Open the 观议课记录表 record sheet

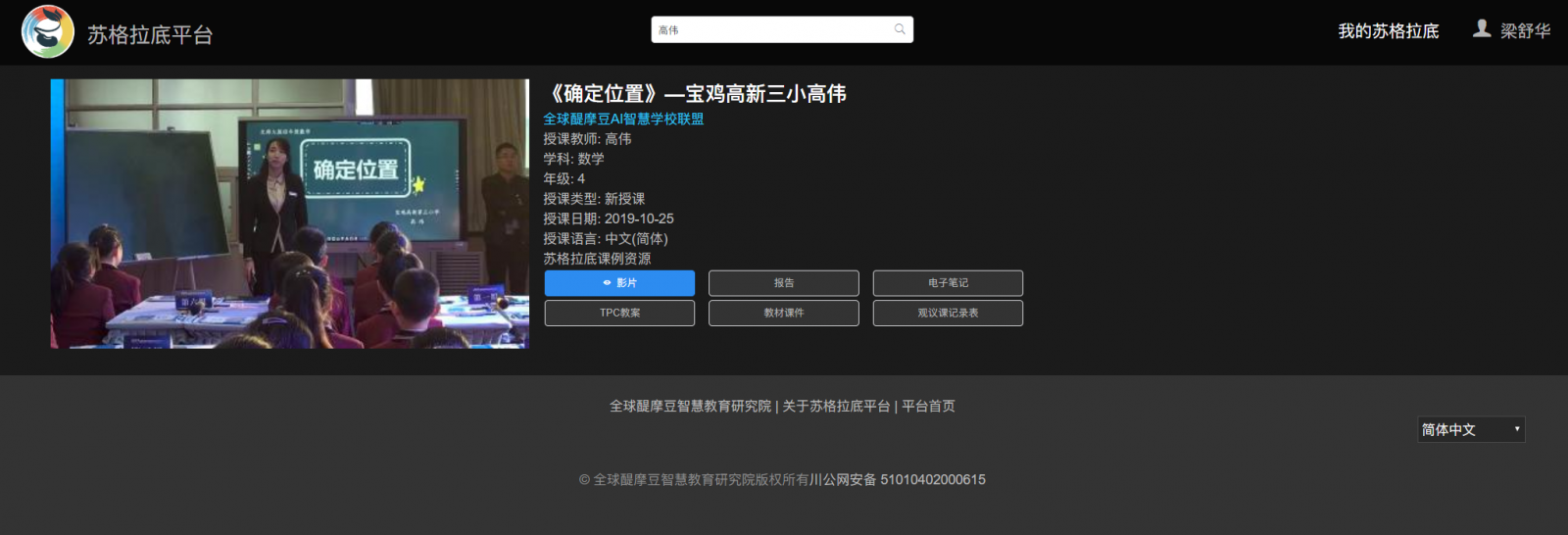click(x=948, y=313)
